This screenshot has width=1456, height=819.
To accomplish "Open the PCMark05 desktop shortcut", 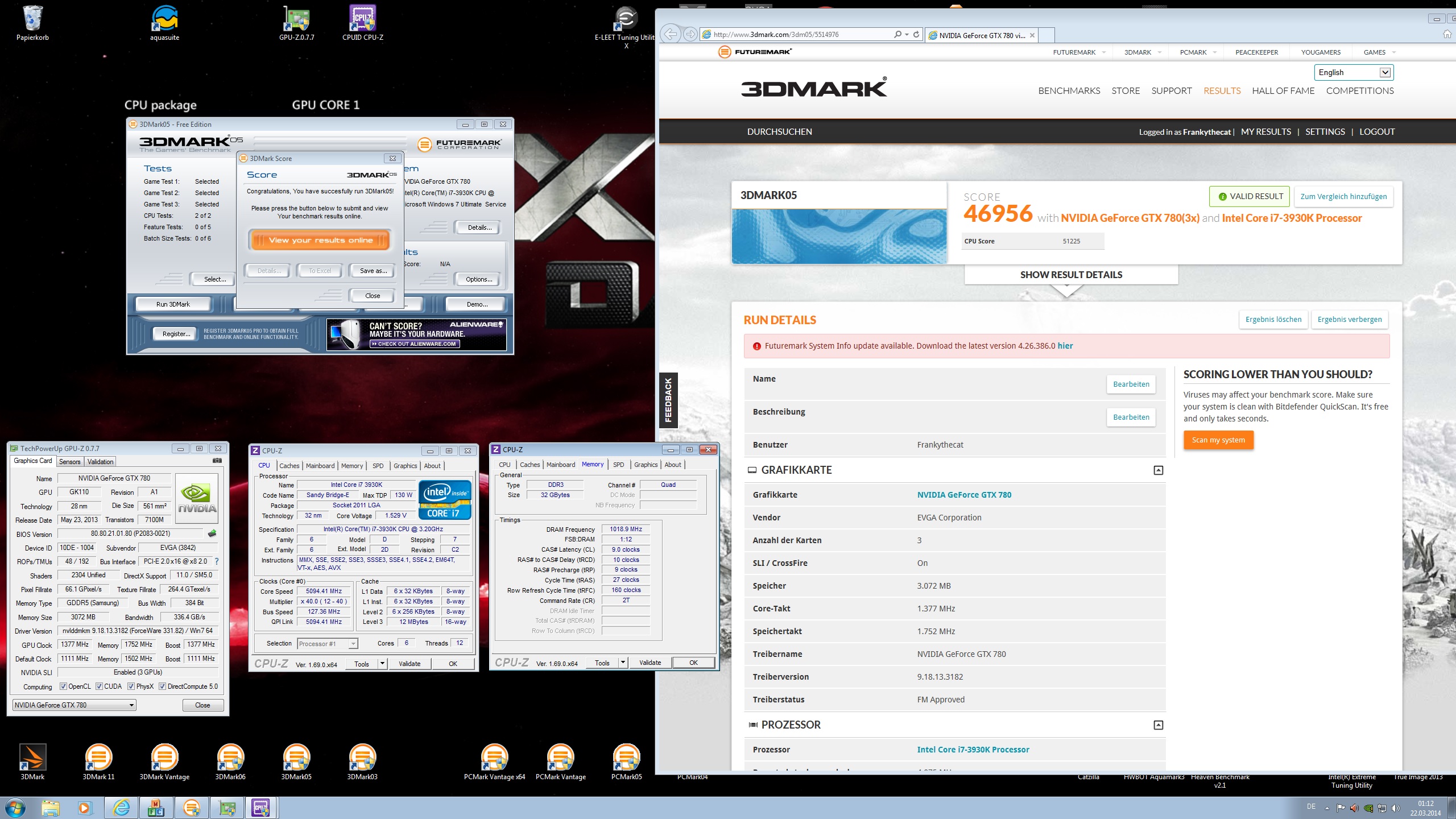I will pyautogui.click(x=626, y=762).
